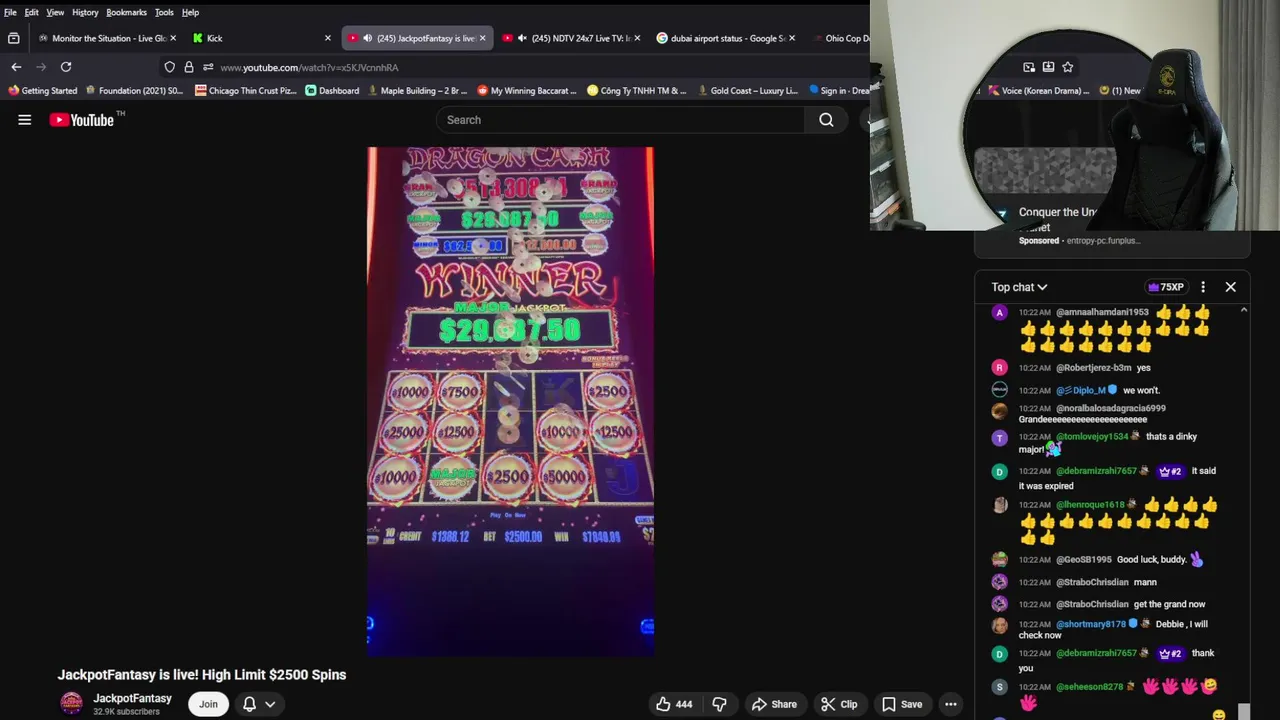Unmute the NDTV 24x7 tab speaker icon

coord(522,38)
